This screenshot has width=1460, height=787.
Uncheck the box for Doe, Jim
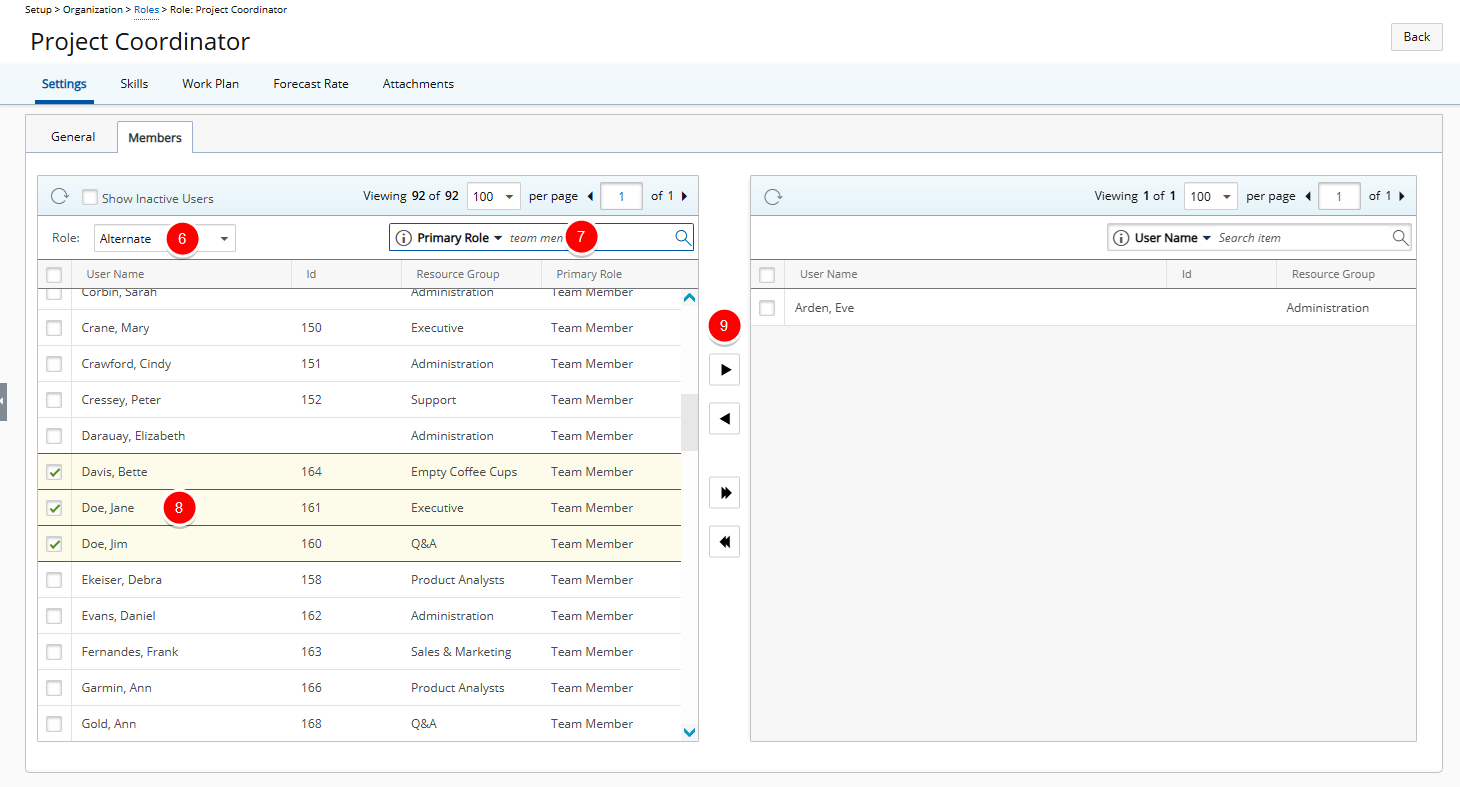[54, 544]
